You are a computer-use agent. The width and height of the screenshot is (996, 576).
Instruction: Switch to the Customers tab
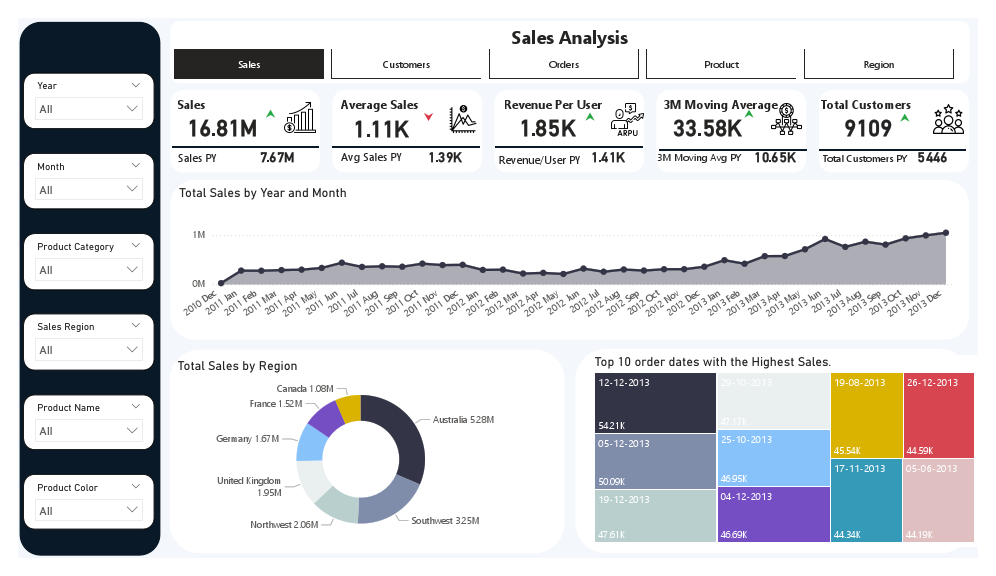(x=406, y=63)
